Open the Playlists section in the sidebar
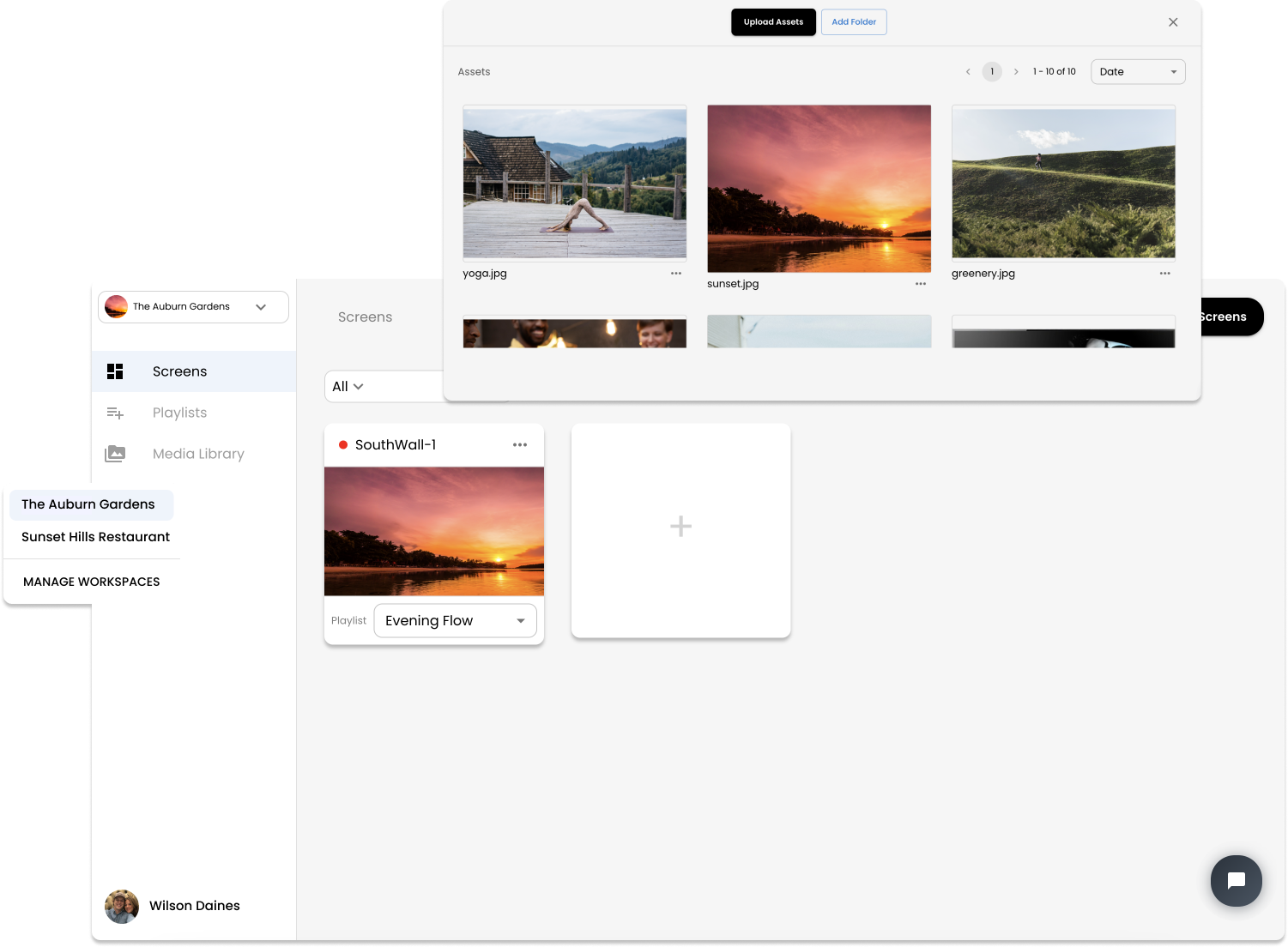 click(194, 413)
